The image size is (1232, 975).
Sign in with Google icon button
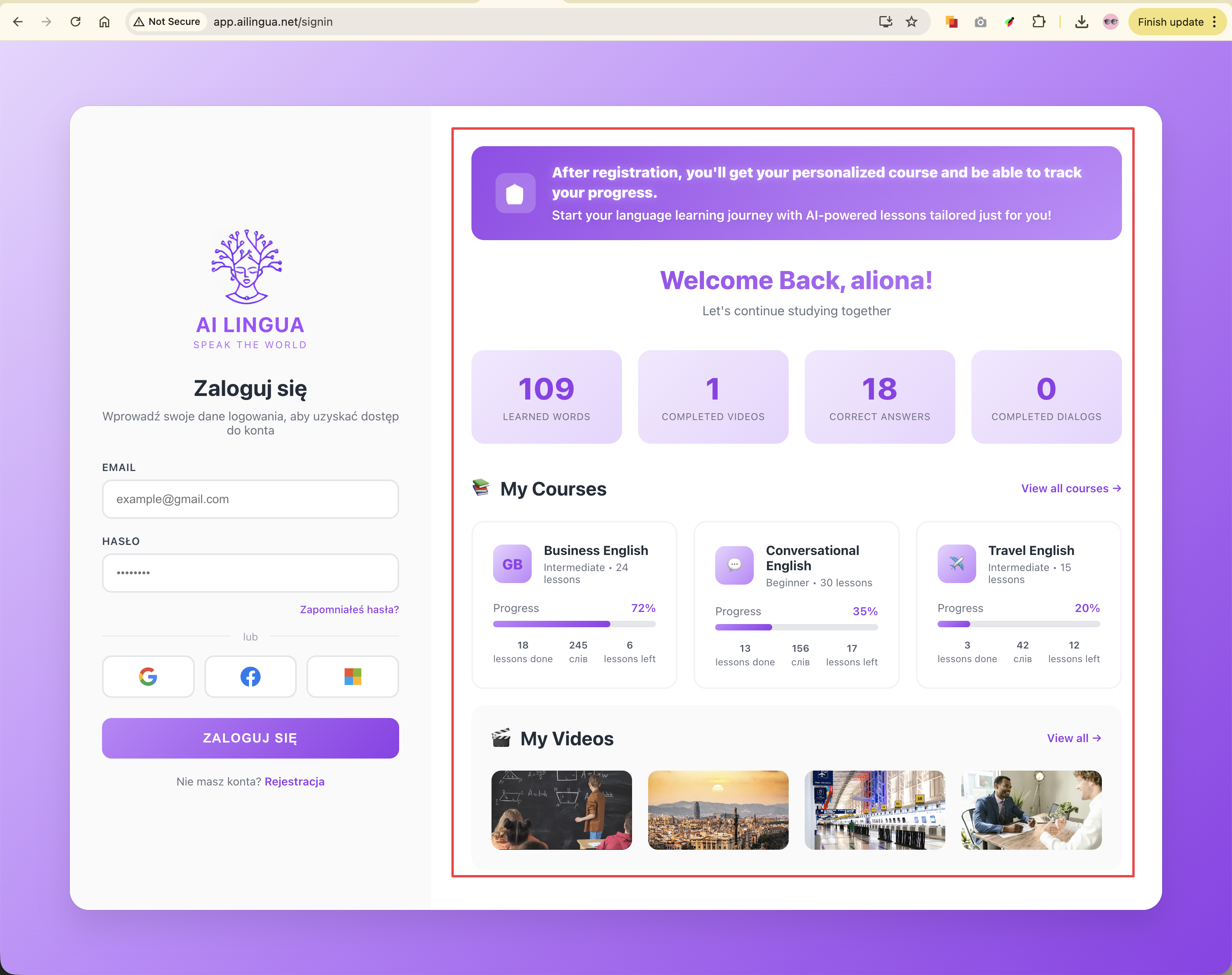click(x=148, y=677)
